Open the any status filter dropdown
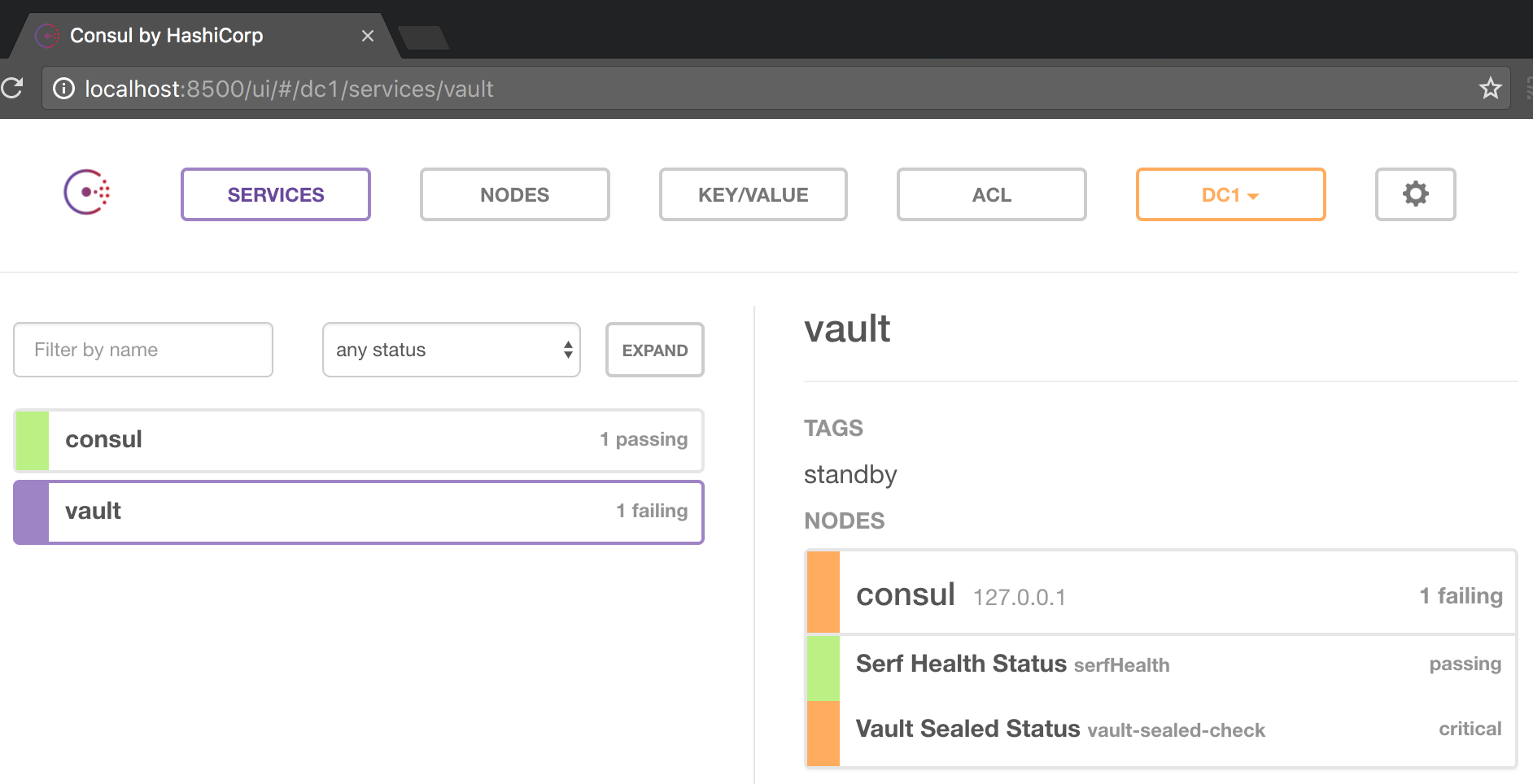Image resolution: width=1533 pixels, height=784 pixels. tap(452, 350)
